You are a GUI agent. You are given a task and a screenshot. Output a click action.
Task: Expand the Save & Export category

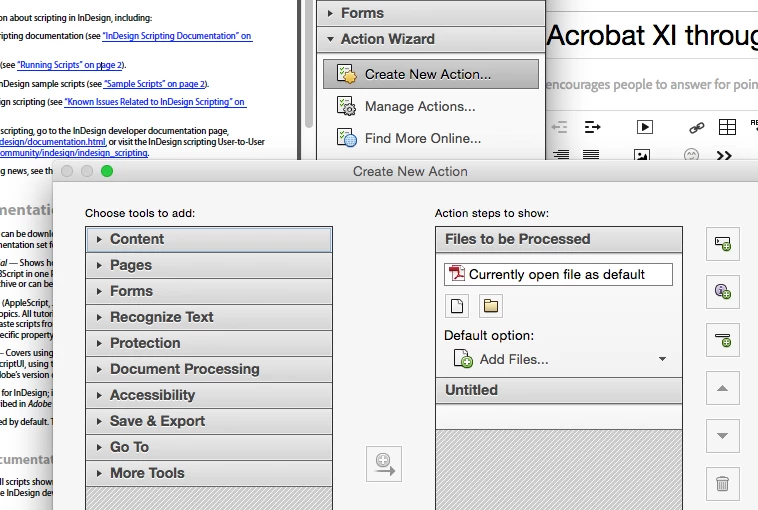tap(209, 421)
